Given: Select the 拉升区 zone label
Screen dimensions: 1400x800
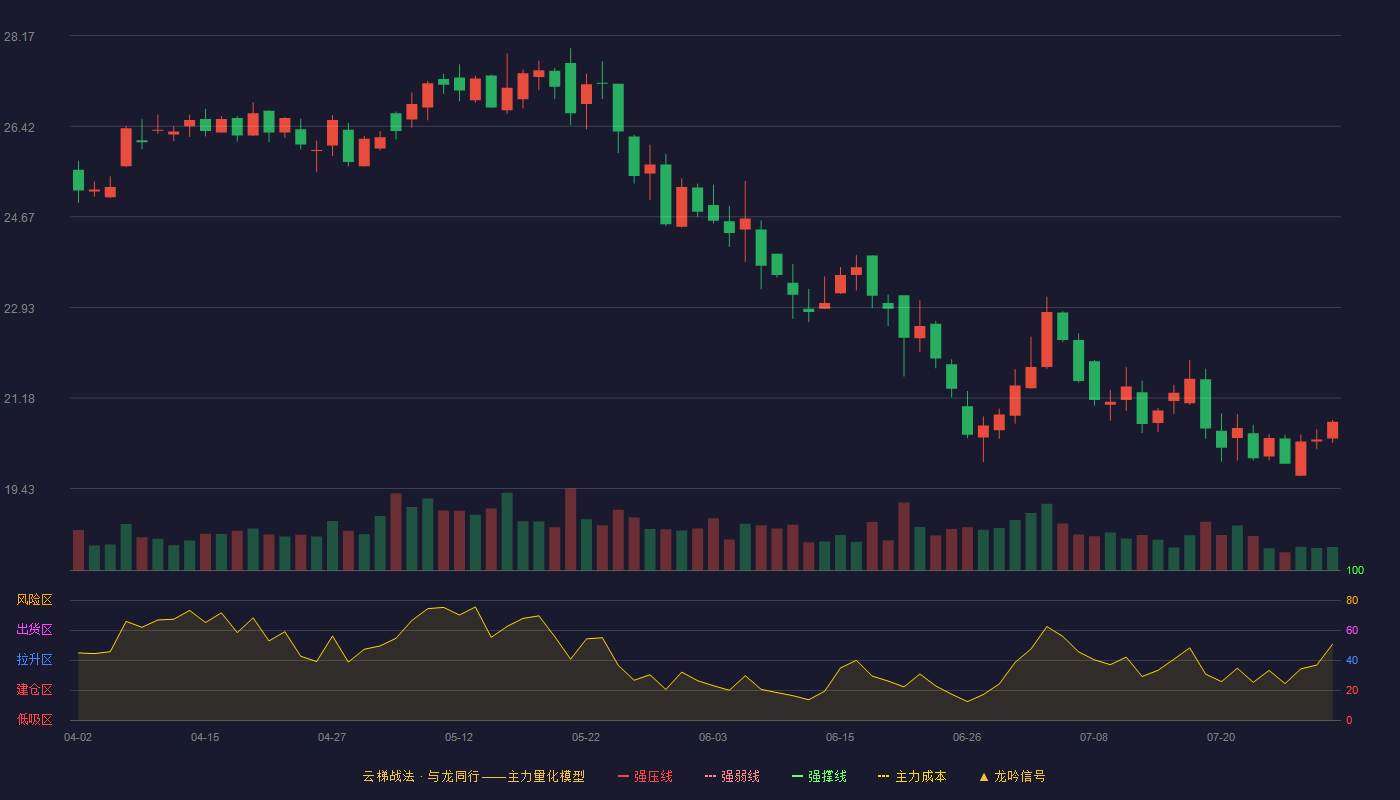Looking at the screenshot, I should pos(35,660).
